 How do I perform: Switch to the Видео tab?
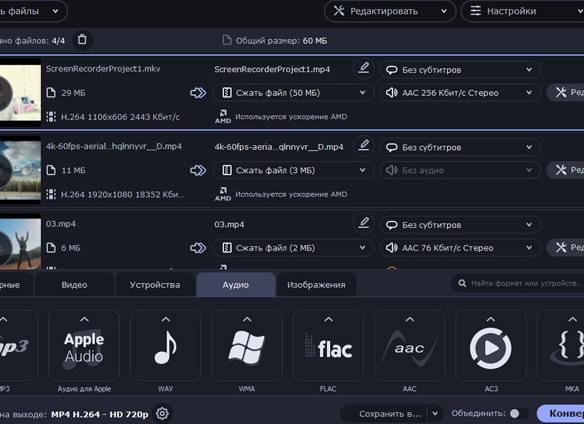[x=74, y=285]
